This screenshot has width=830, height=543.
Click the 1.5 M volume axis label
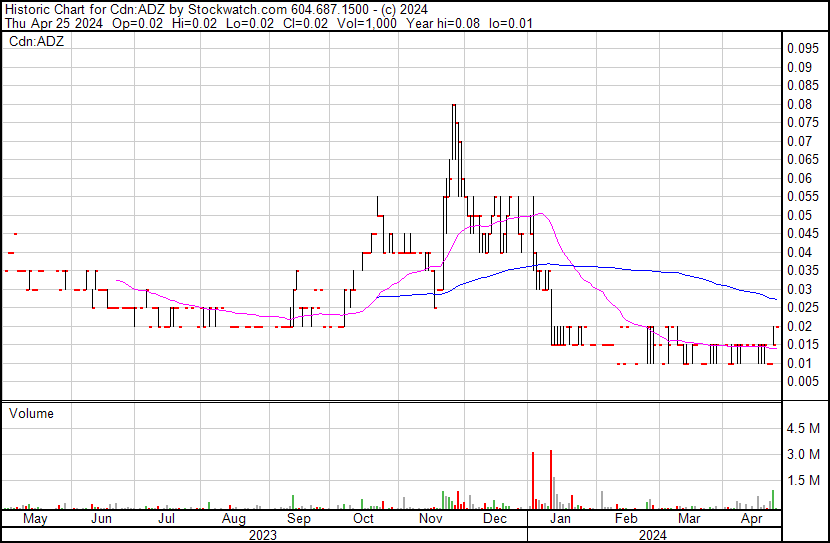pyautogui.click(x=803, y=480)
